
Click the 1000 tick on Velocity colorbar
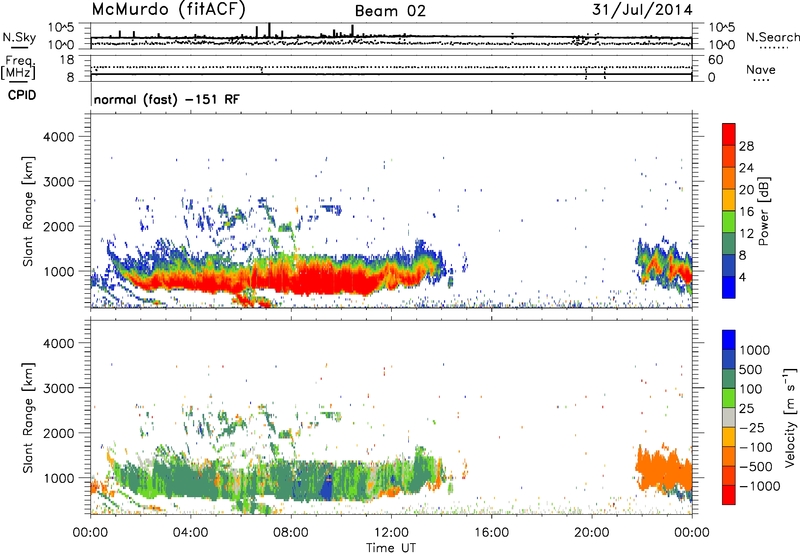click(x=755, y=350)
